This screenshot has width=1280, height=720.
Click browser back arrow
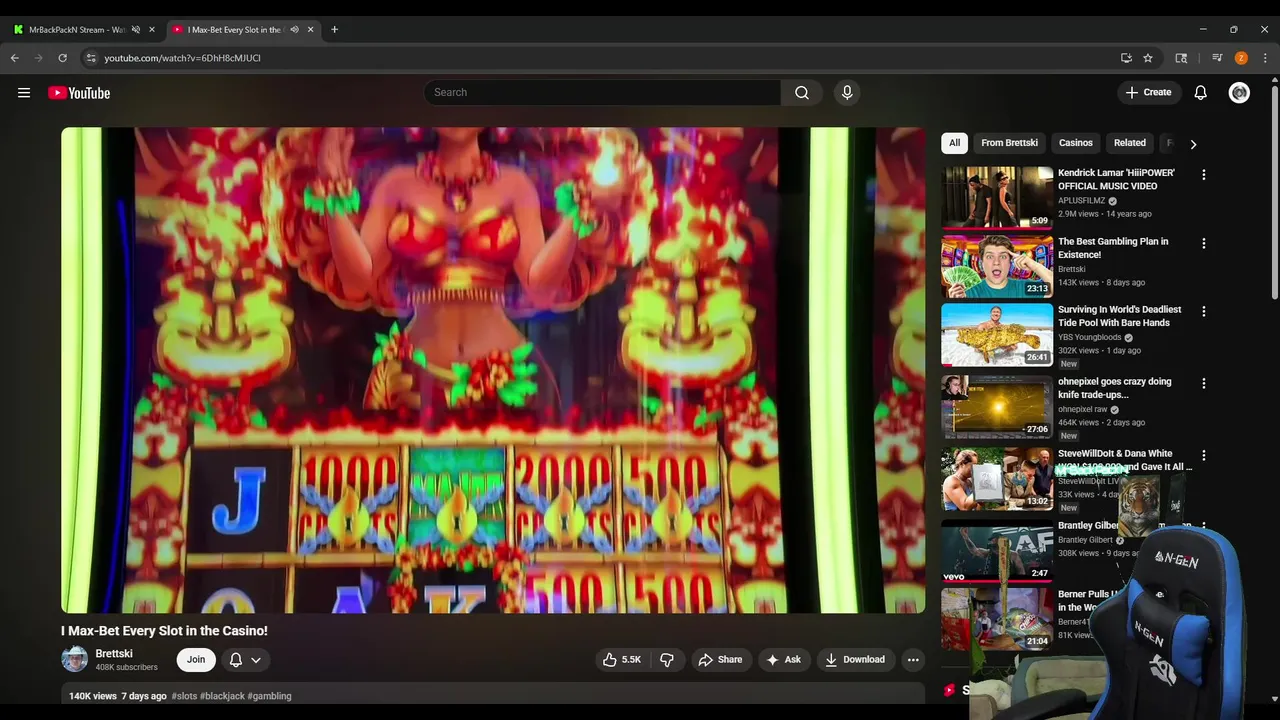[15, 58]
